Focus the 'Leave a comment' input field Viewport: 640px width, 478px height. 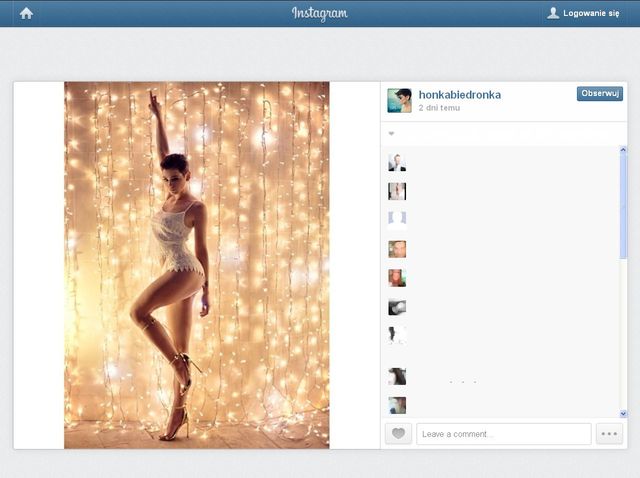pyautogui.click(x=503, y=434)
